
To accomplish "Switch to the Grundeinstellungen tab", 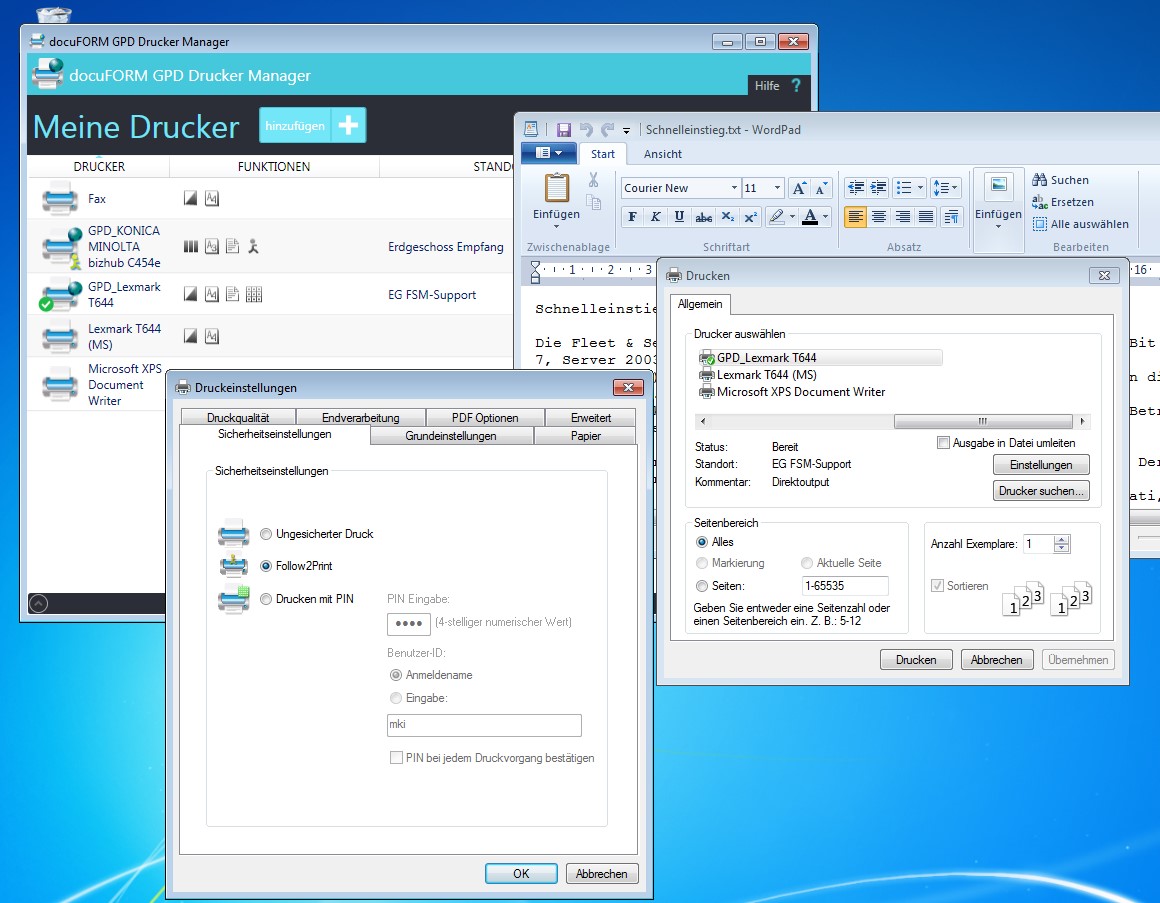I will click(x=451, y=436).
